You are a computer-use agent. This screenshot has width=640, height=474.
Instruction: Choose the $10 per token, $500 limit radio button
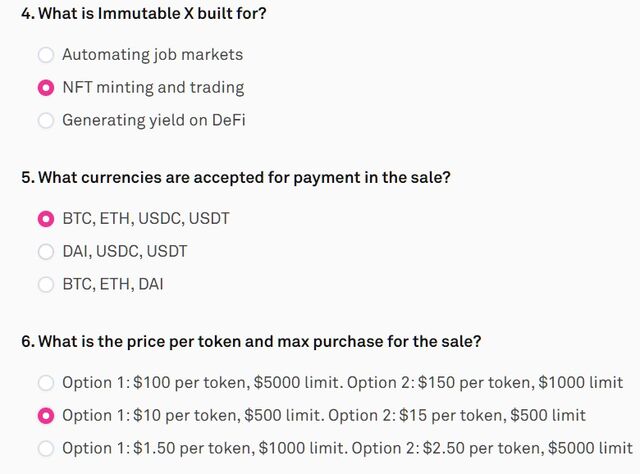46,416
